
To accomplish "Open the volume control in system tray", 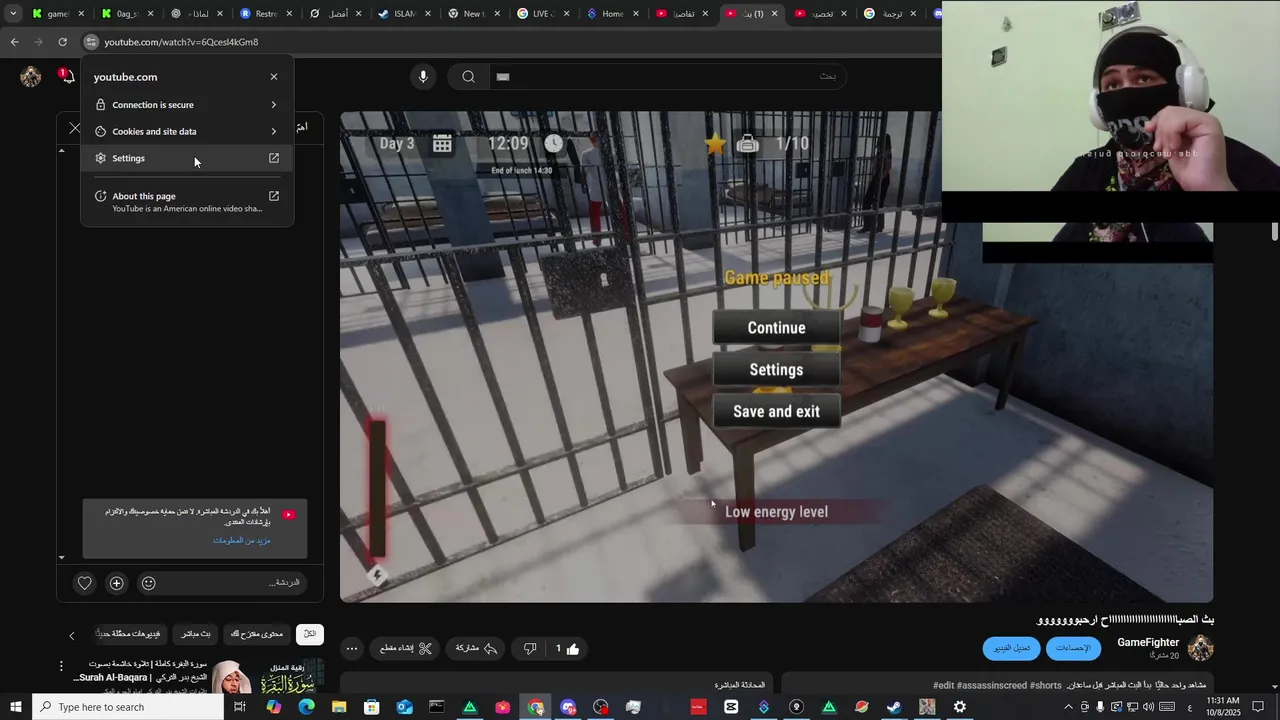I will (1148, 707).
